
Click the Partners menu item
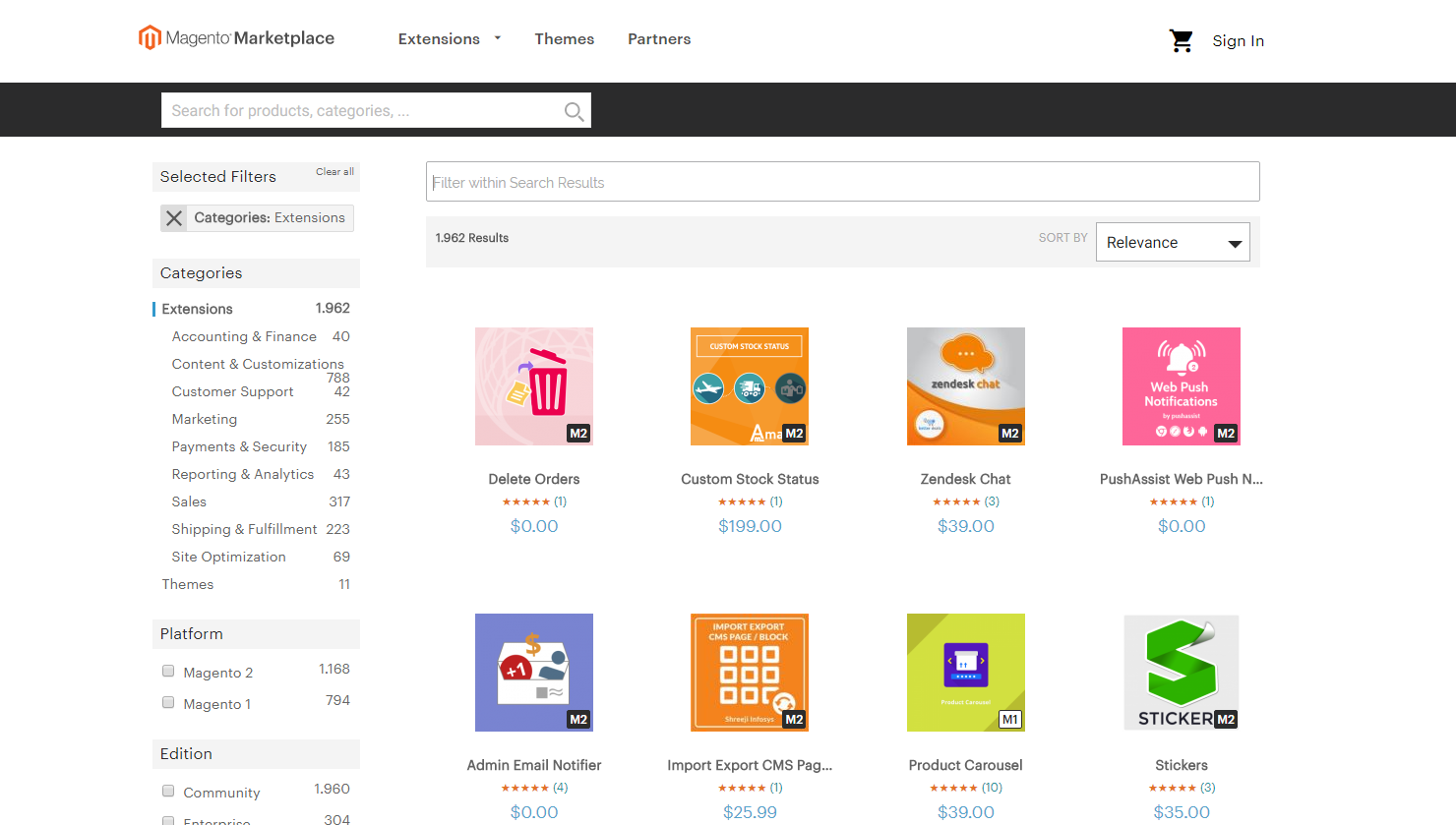[659, 38]
